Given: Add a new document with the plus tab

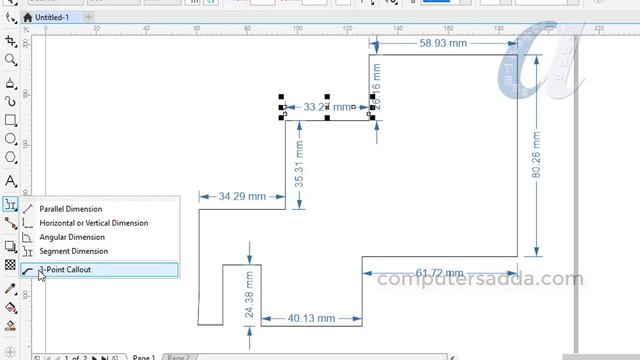Looking at the screenshot, I should [x=89, y=17].
